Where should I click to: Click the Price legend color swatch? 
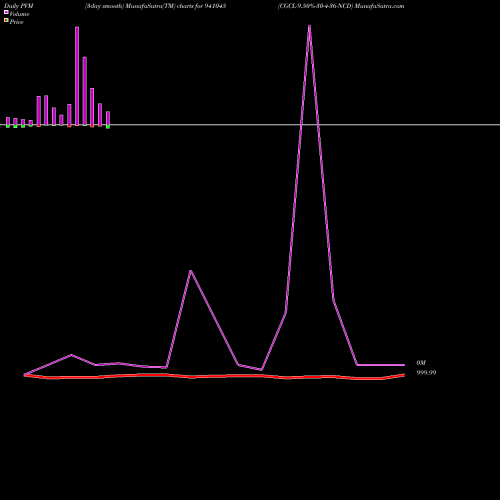[6, 21]
